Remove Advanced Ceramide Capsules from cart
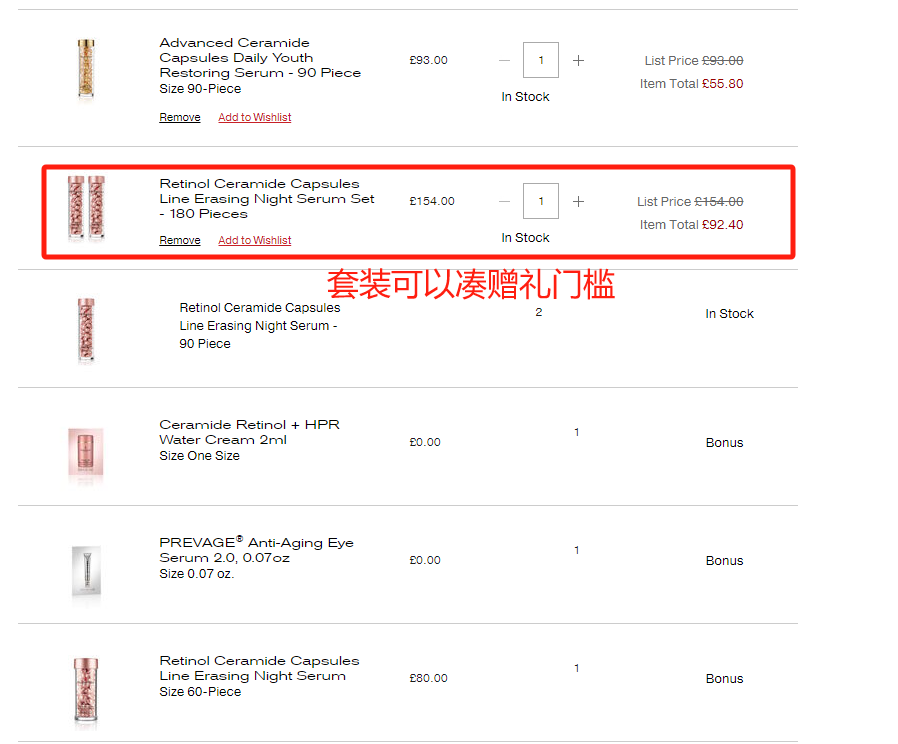This screenshot has height=744, width=898. (180, 117)
